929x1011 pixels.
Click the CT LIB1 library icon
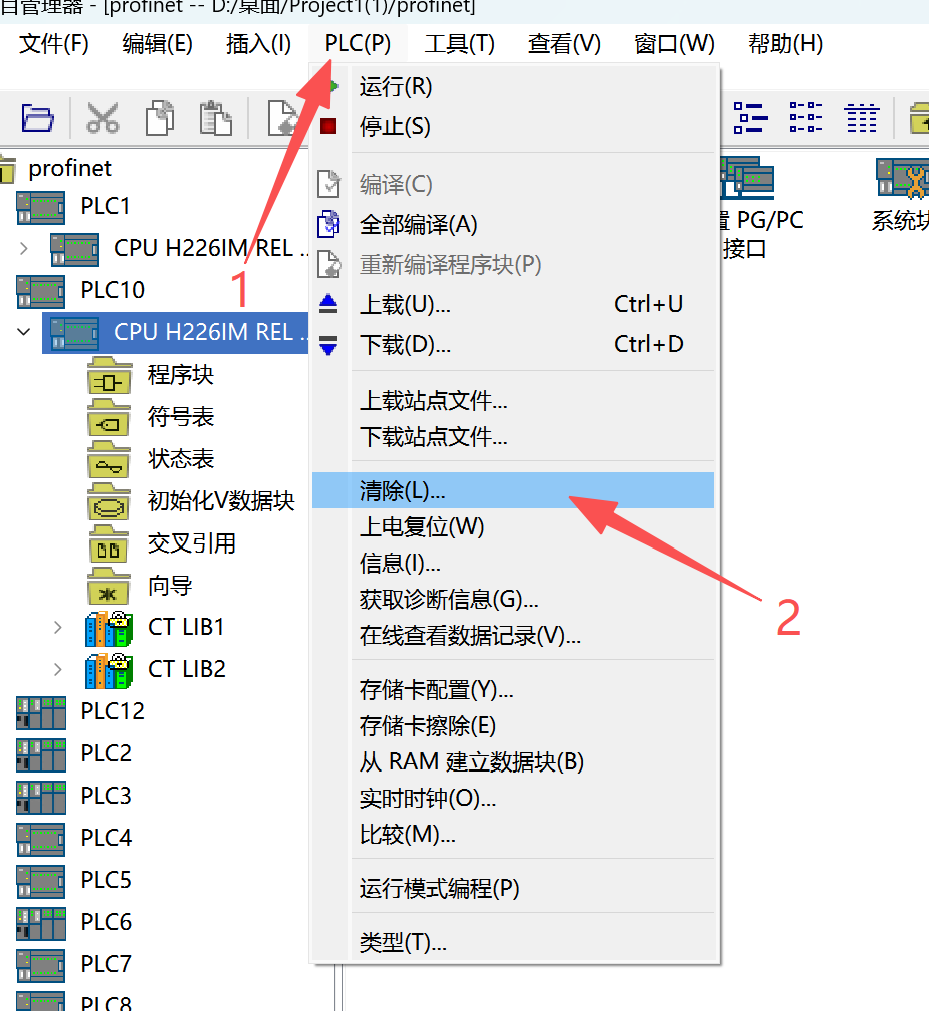pos(109,629)
